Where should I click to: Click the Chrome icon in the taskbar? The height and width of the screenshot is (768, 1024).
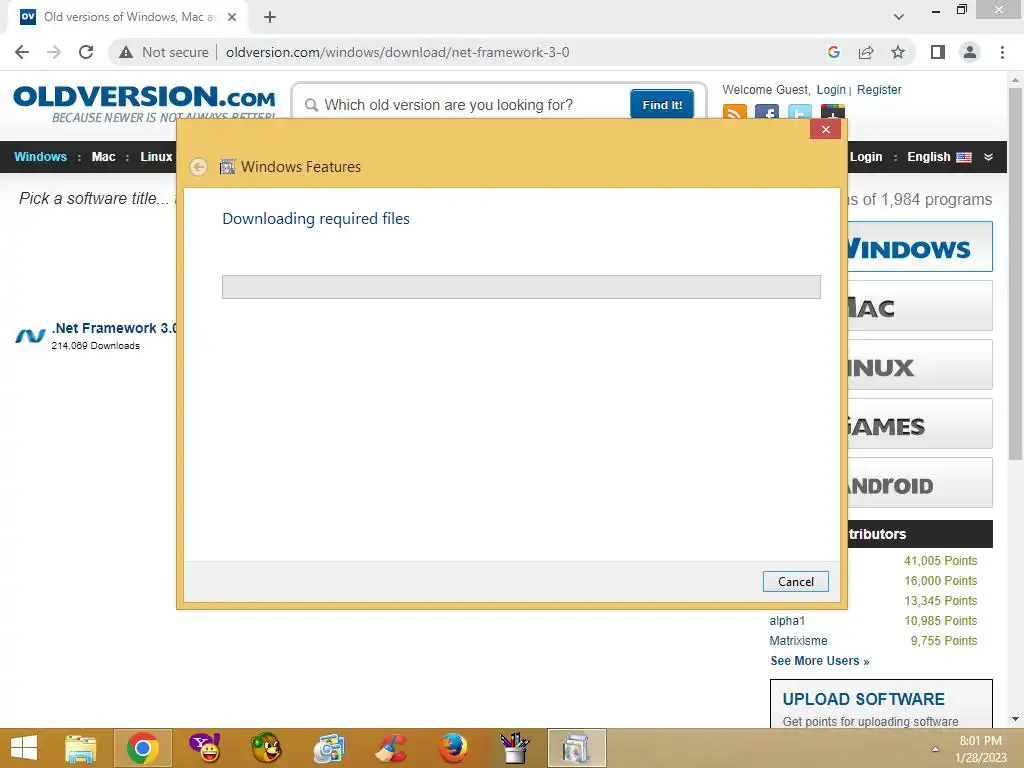(x=142, y=748)
